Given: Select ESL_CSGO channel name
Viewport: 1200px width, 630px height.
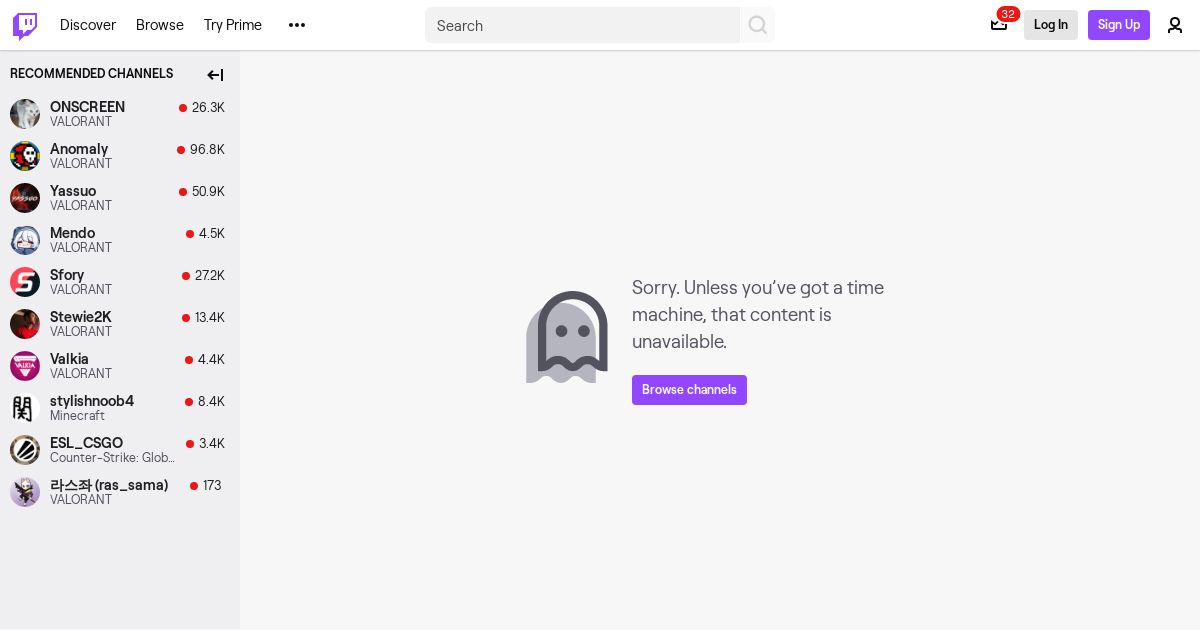Looking at the screenshot, I should click(x=86, y=443).
